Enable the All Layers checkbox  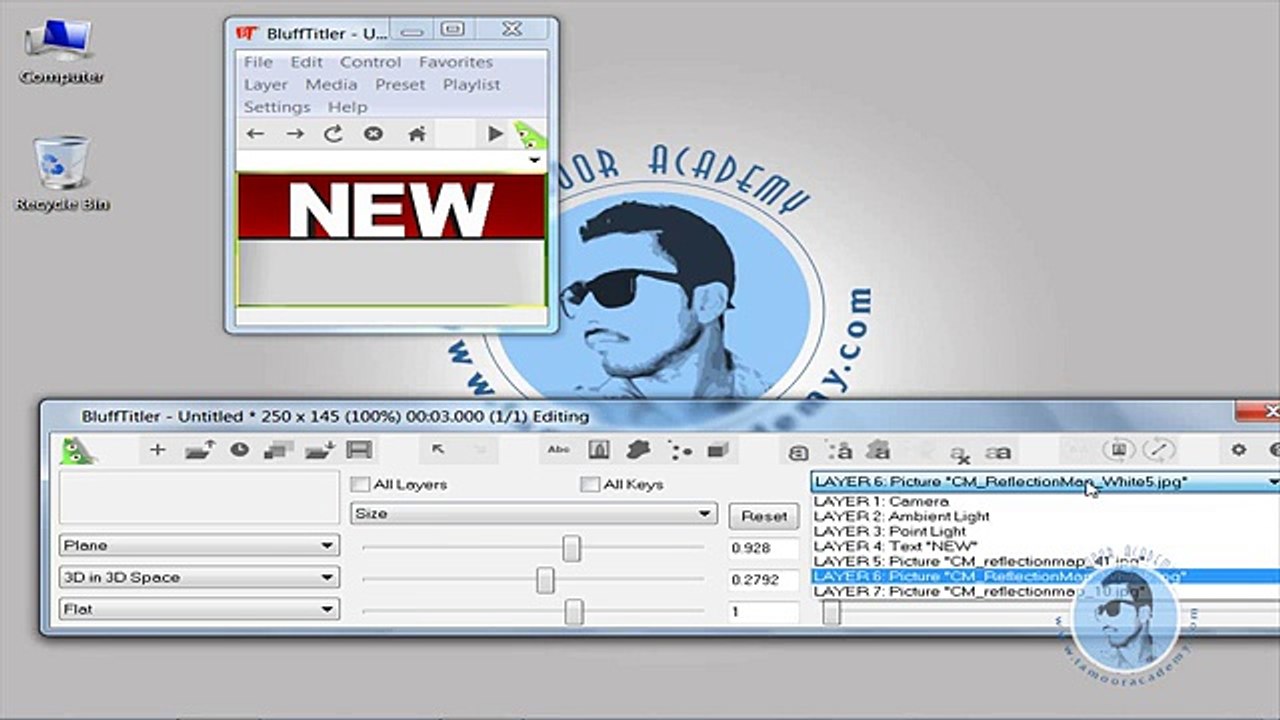[360, 484]
